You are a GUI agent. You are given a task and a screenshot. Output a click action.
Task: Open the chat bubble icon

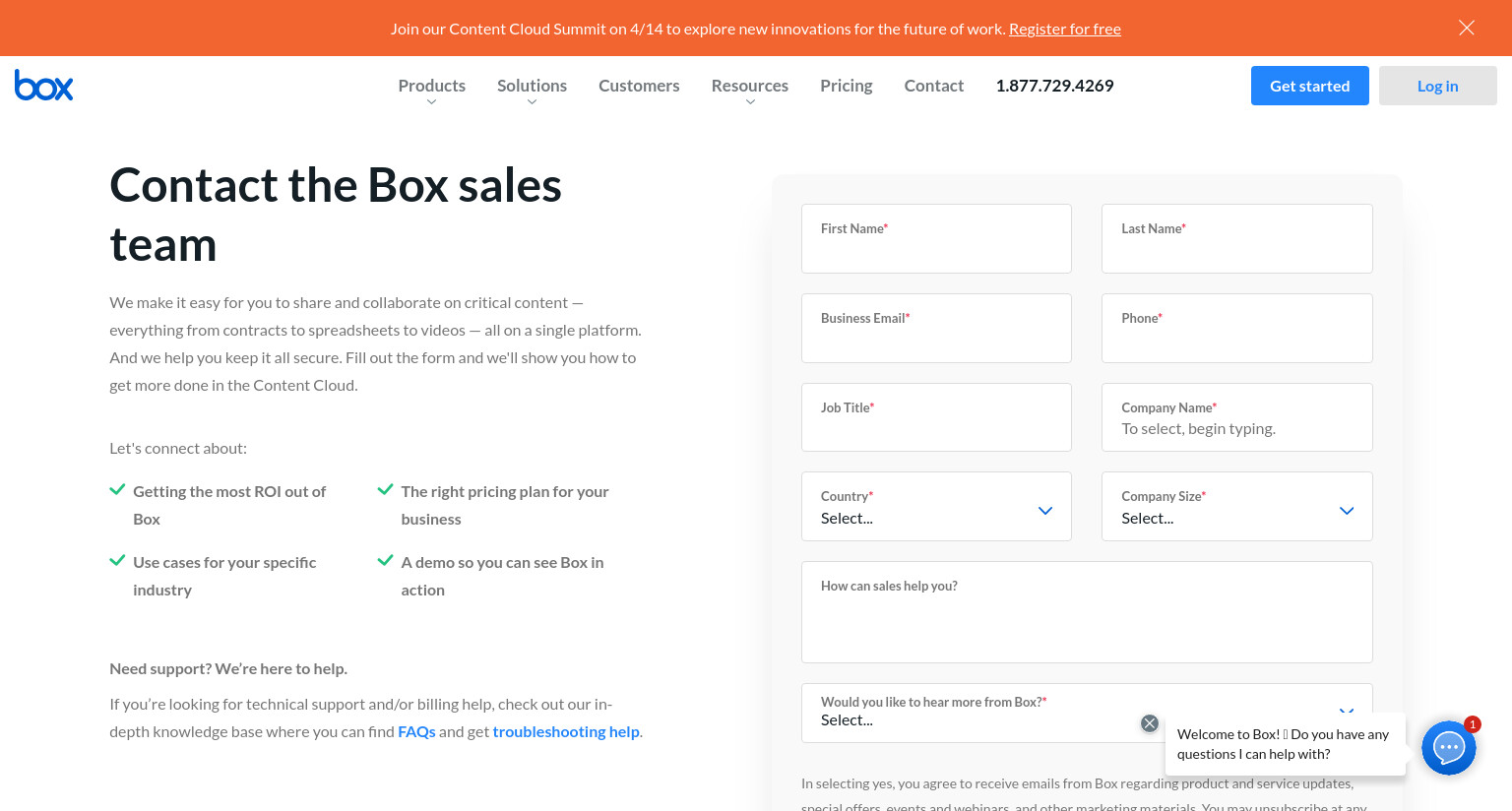click(1449, 748)
